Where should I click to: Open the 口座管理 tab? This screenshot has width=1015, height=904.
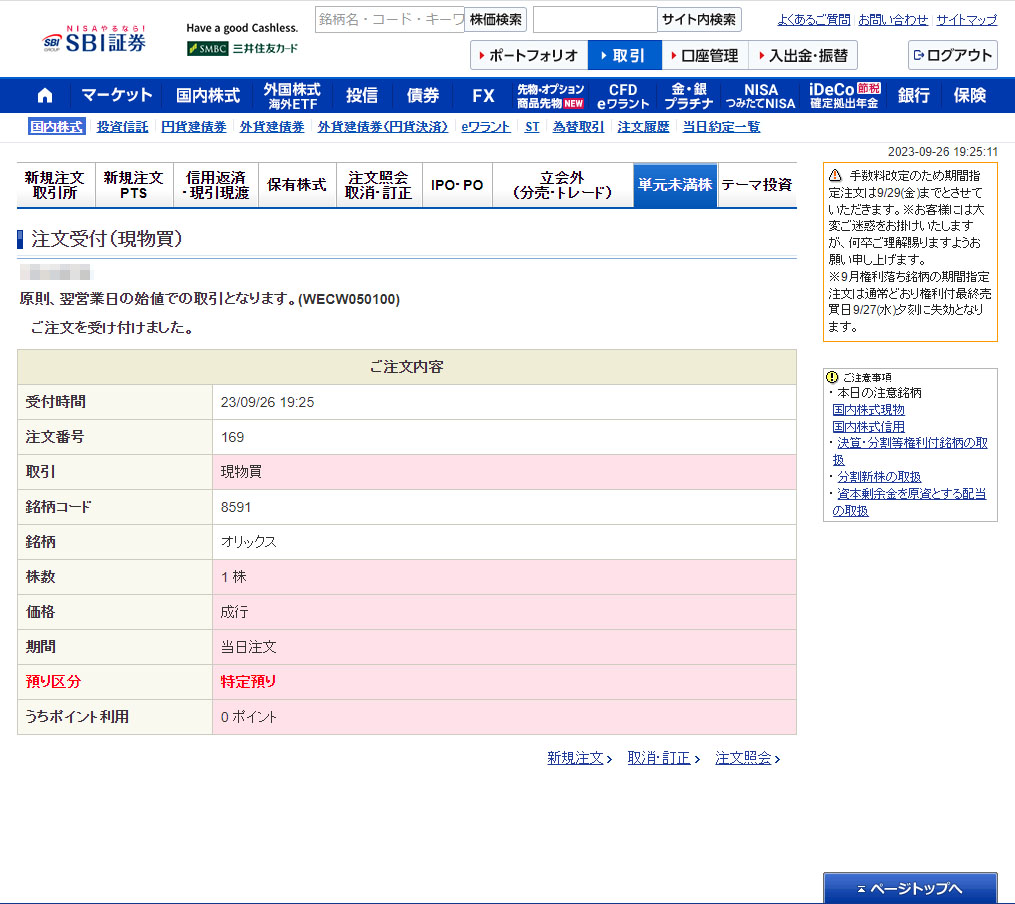[x=703, y=55]
